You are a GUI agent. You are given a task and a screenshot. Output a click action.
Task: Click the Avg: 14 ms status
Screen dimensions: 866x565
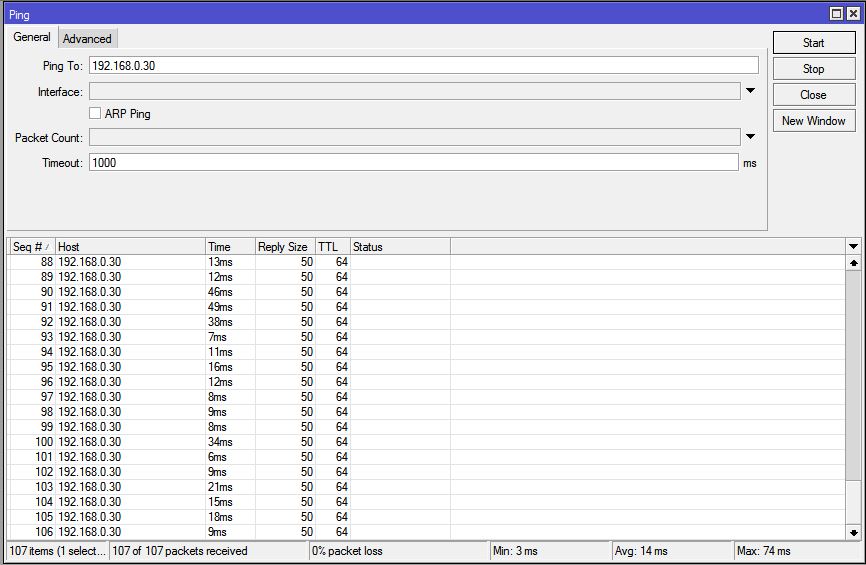click(641, 551)
